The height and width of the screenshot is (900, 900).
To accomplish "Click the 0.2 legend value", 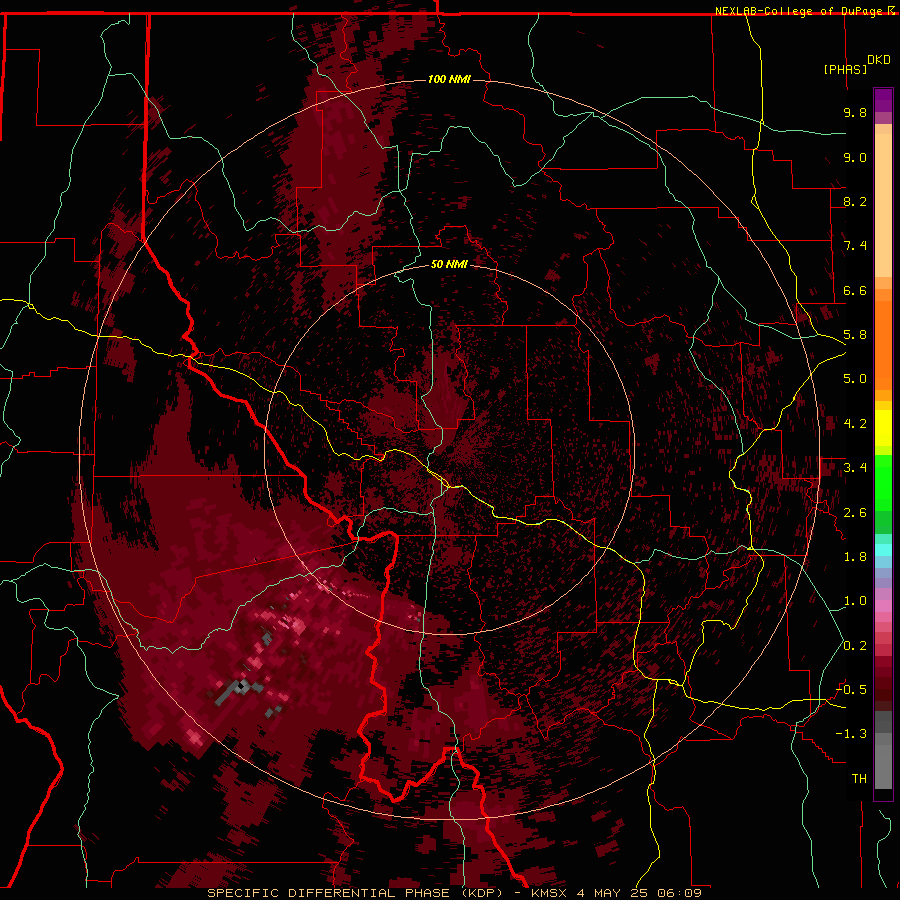I will click(x=855, y=646).
